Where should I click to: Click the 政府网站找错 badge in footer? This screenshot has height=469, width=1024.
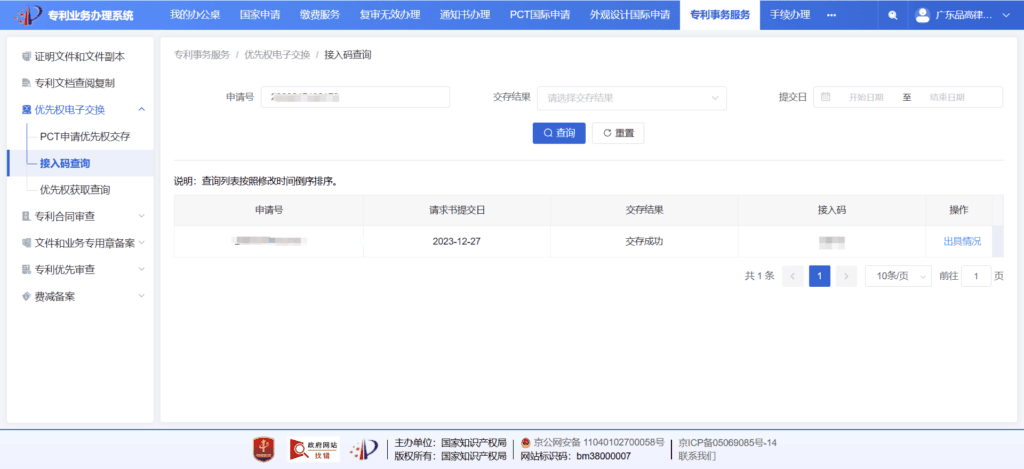(x=314, y=449)
